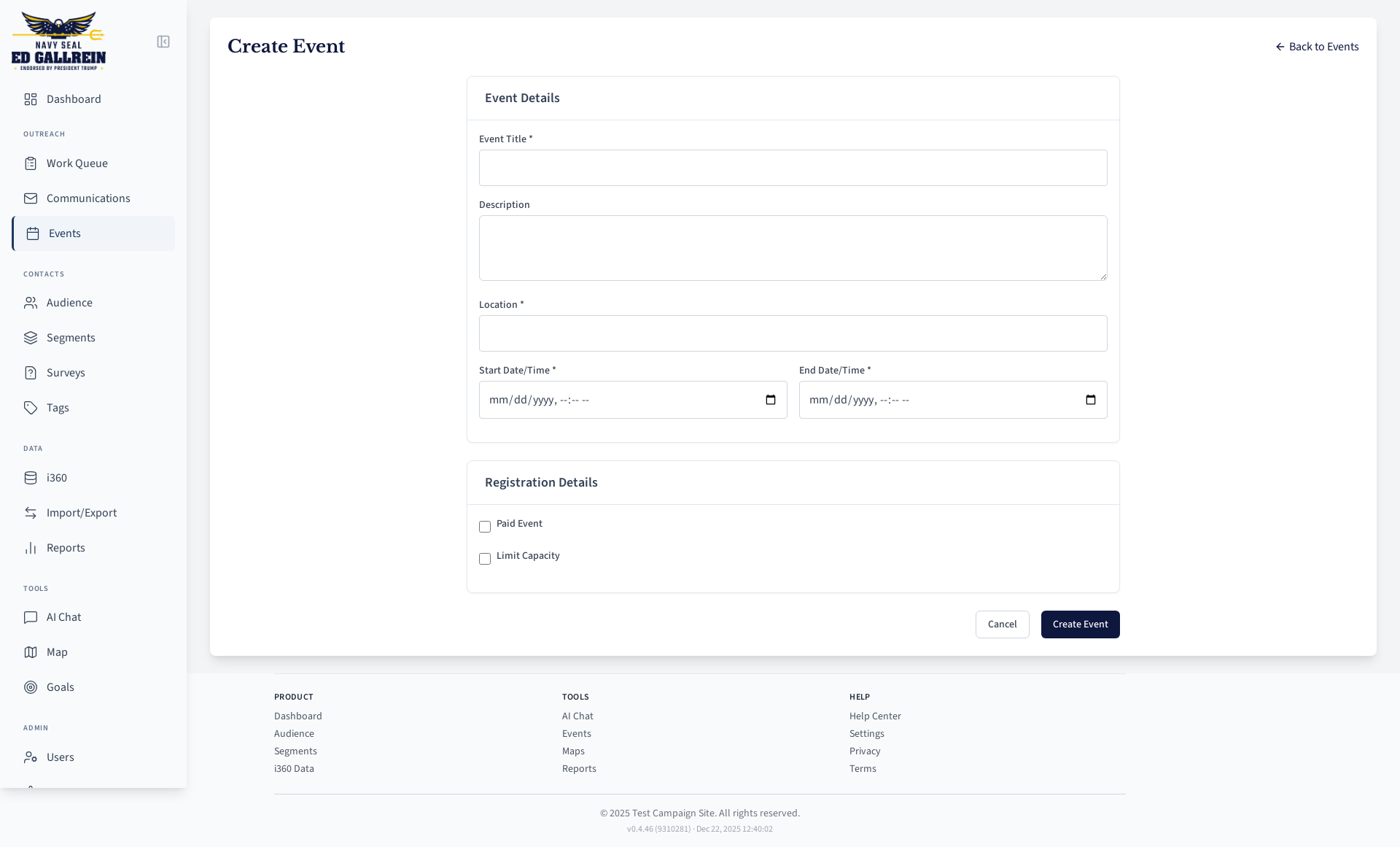The height and width of the screenshot is (847, 1400).
Task: Click the Goals target icon
Action: (x=31, y=687)
